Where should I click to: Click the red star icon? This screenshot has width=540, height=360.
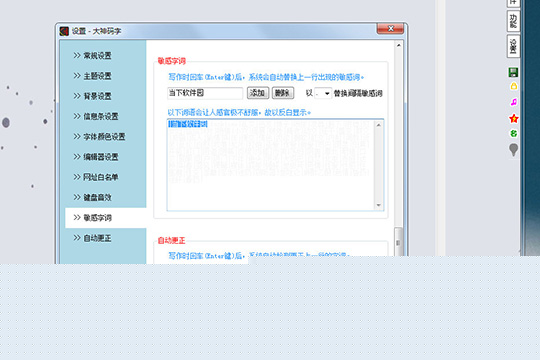pyautogui.click(x=513, y=119)
